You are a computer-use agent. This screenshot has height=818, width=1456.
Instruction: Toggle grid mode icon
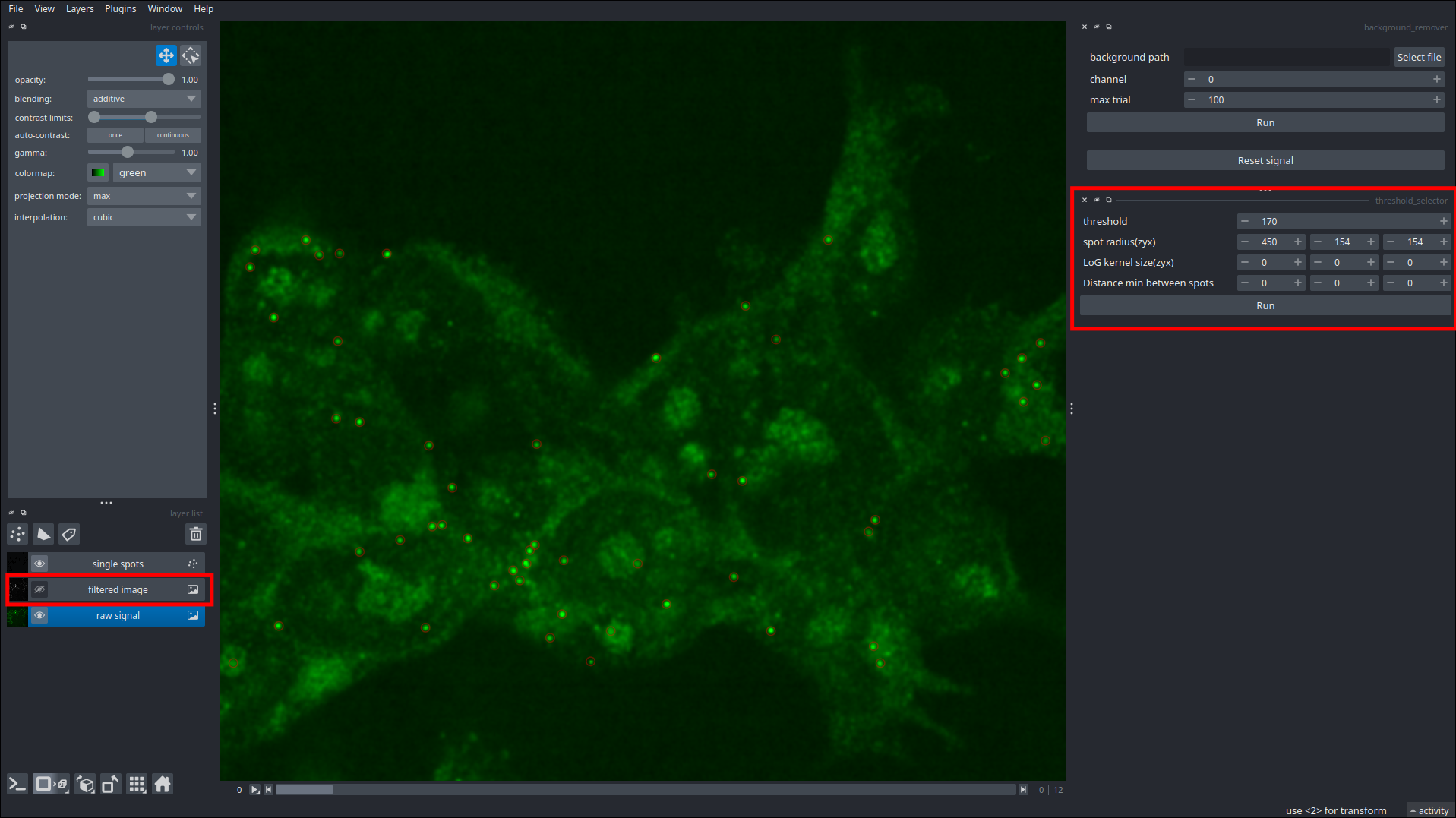click(x=137, y=784)
